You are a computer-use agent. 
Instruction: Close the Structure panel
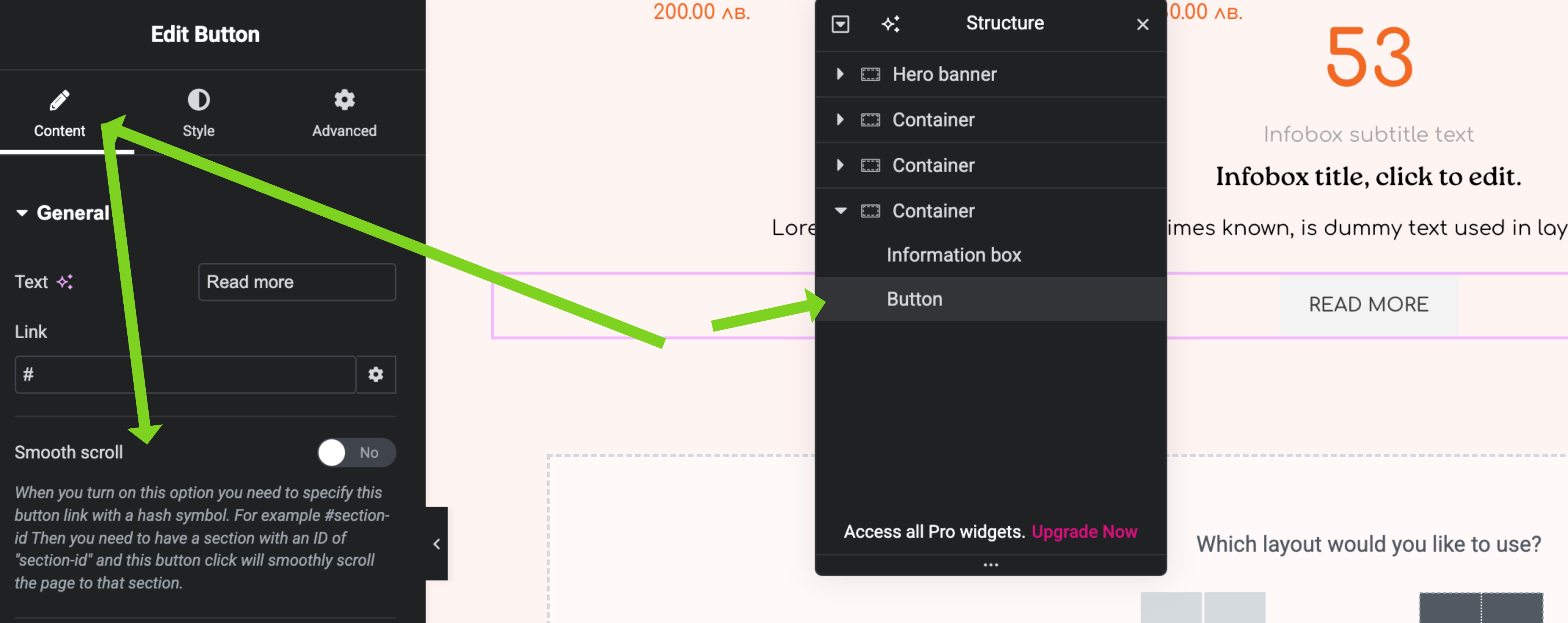(1143, 24)
